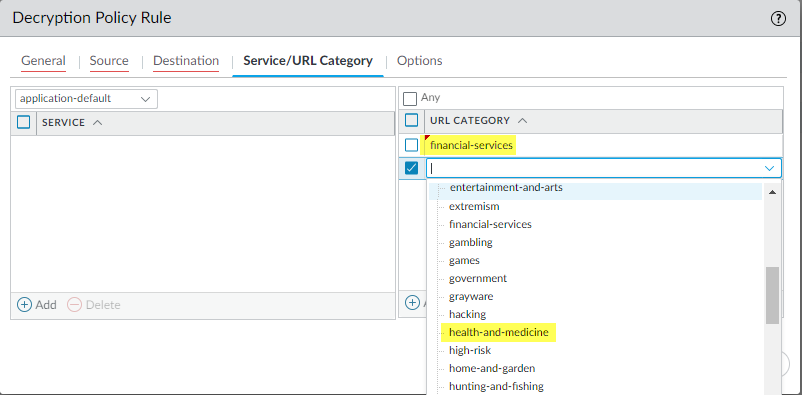
Task: Click the SERVICE column header label
Action: (x=63, y=123)
